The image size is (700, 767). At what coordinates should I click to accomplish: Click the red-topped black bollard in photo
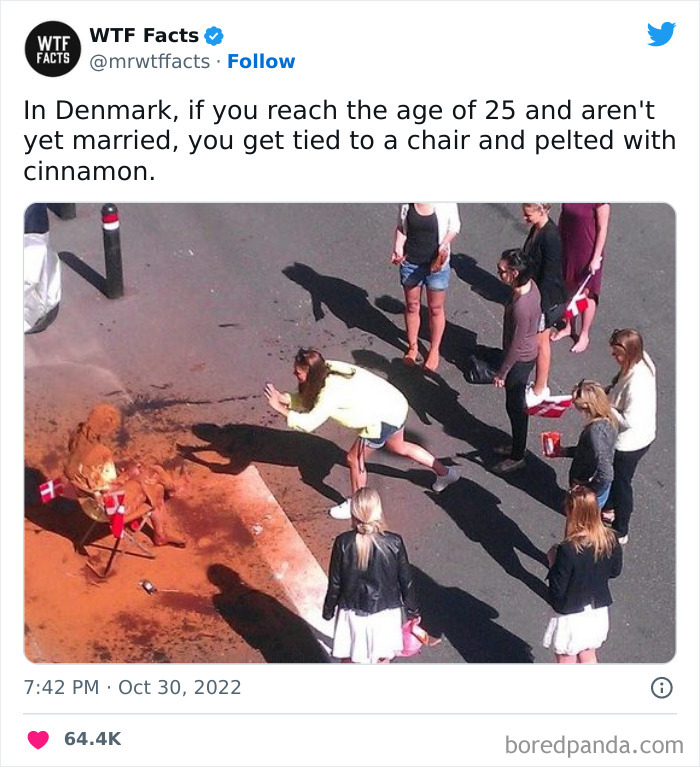click(112, 250)
